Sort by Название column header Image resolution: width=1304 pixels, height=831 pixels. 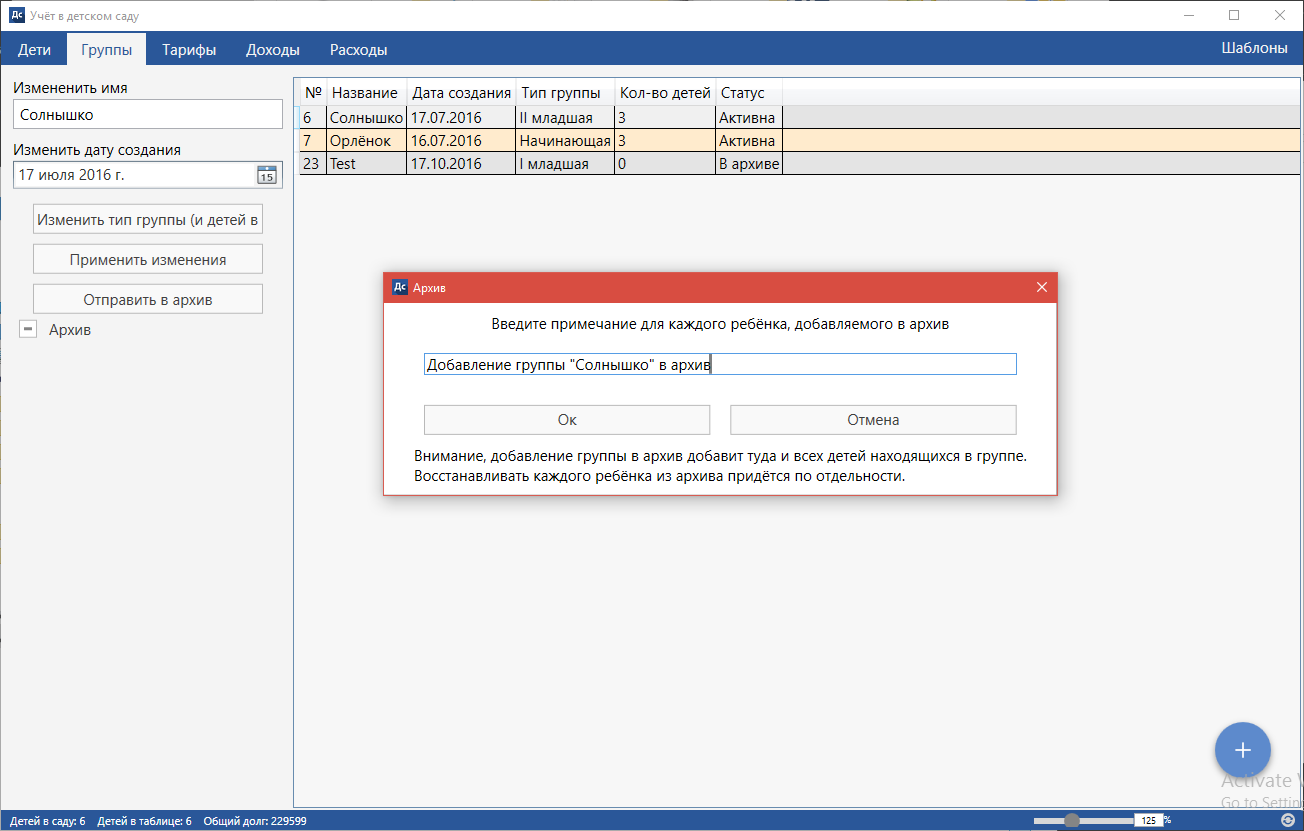[367, 92]
